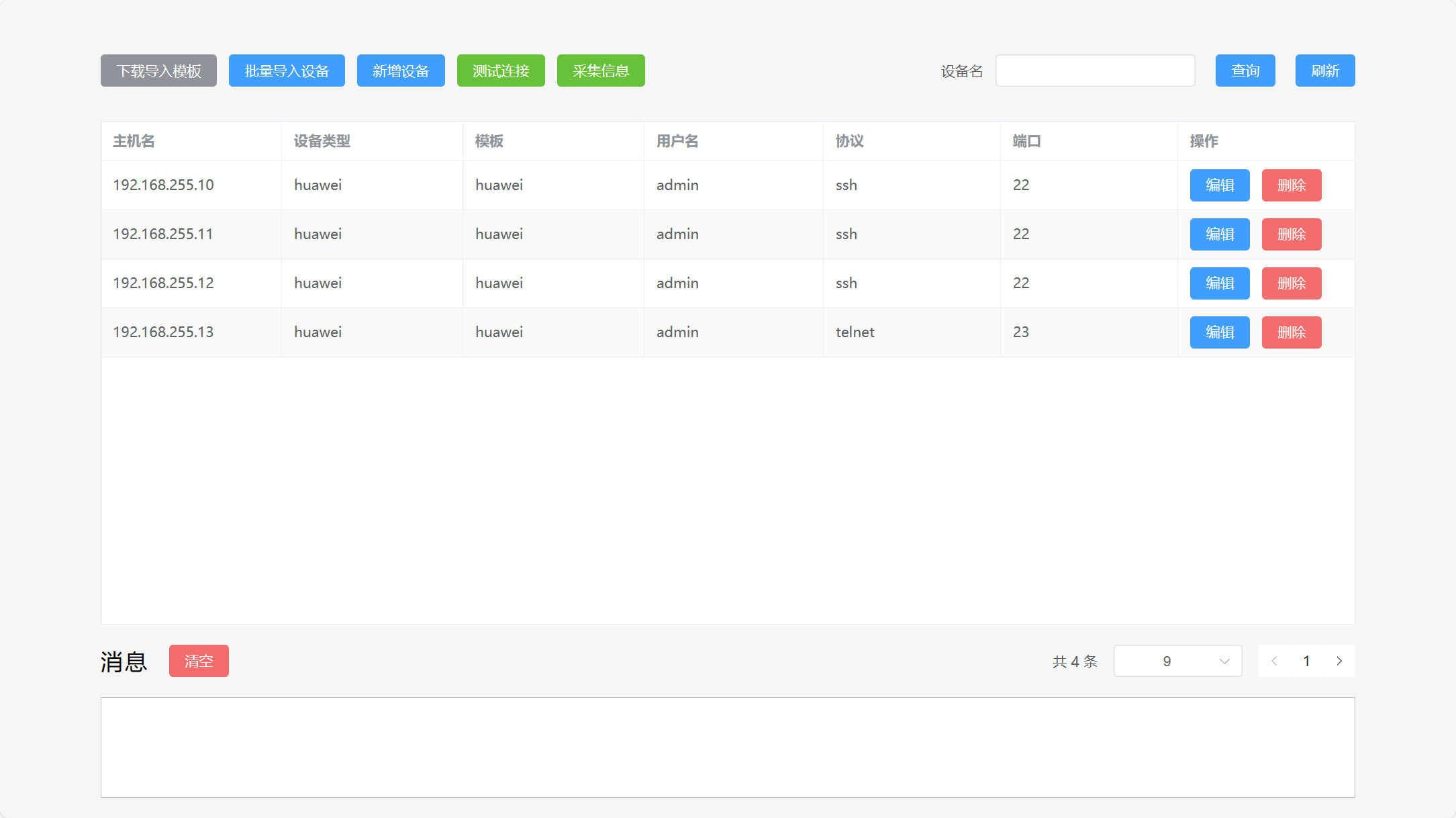This screenshot has width=1456, height=818.
Task: Edit the 192.168.255.10 device row
Action: click(1219, 185)
